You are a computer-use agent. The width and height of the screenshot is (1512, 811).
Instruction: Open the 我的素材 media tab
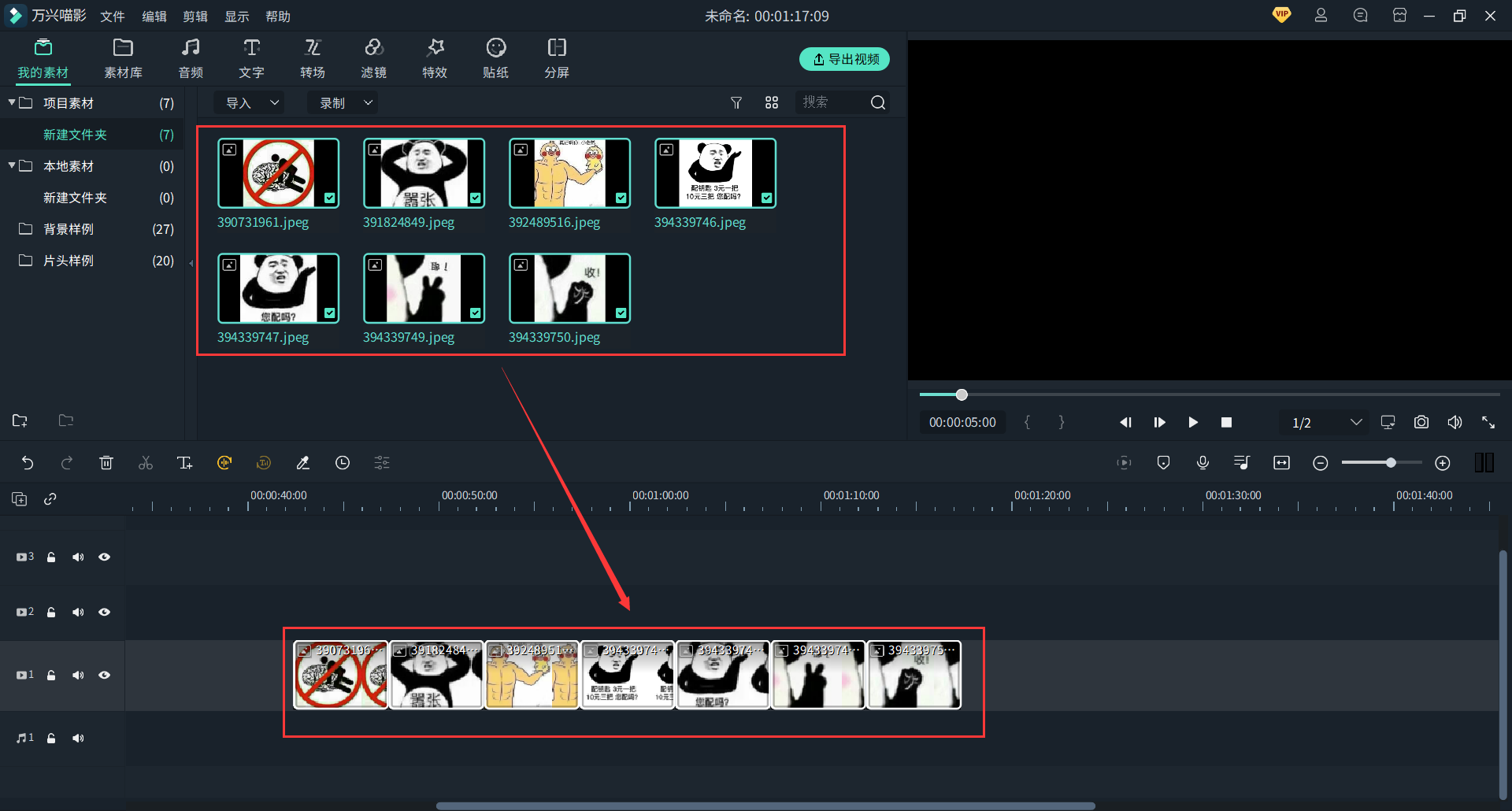click(x=43, y=59)
